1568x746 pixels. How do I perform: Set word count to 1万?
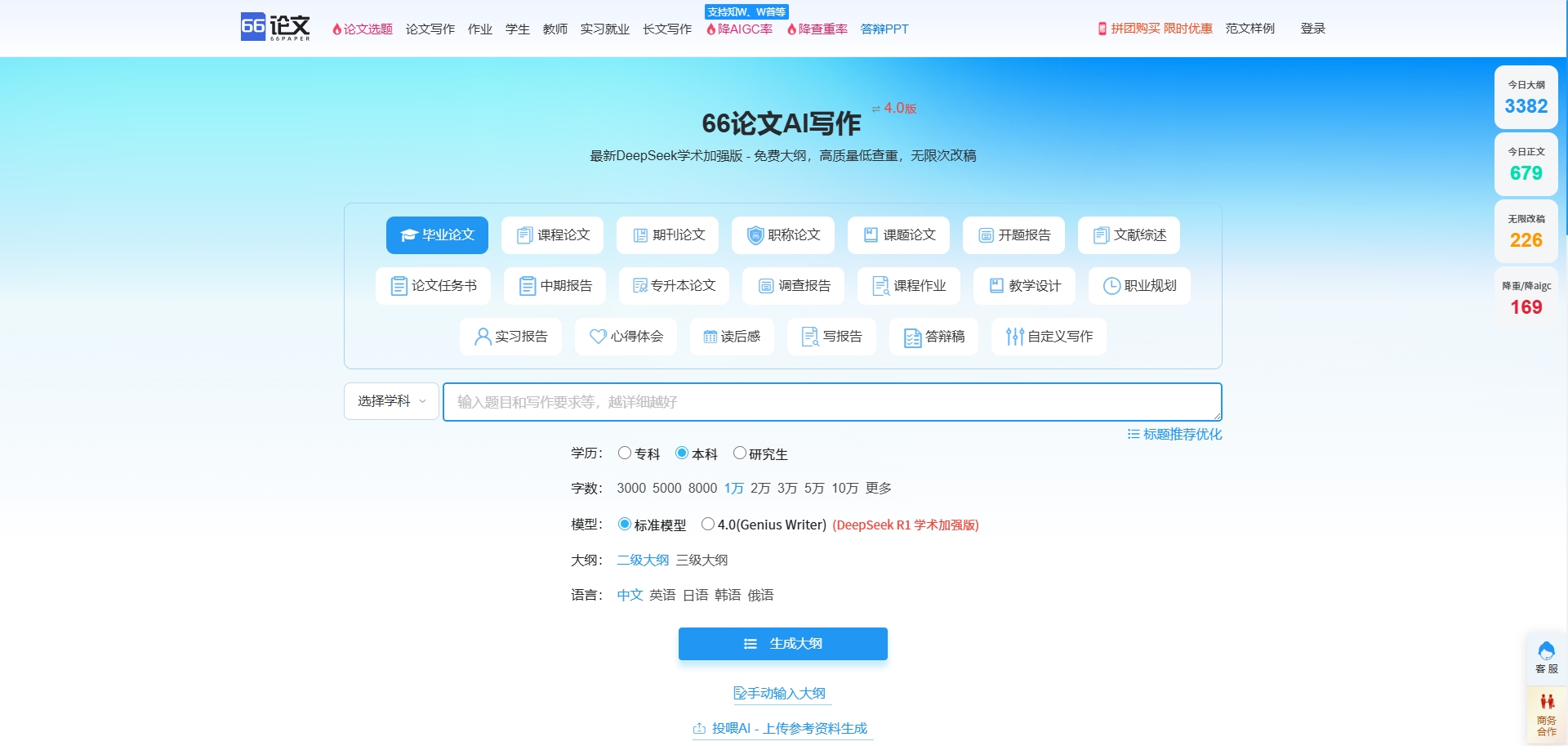pyautogui.click(x=733, y=488)
